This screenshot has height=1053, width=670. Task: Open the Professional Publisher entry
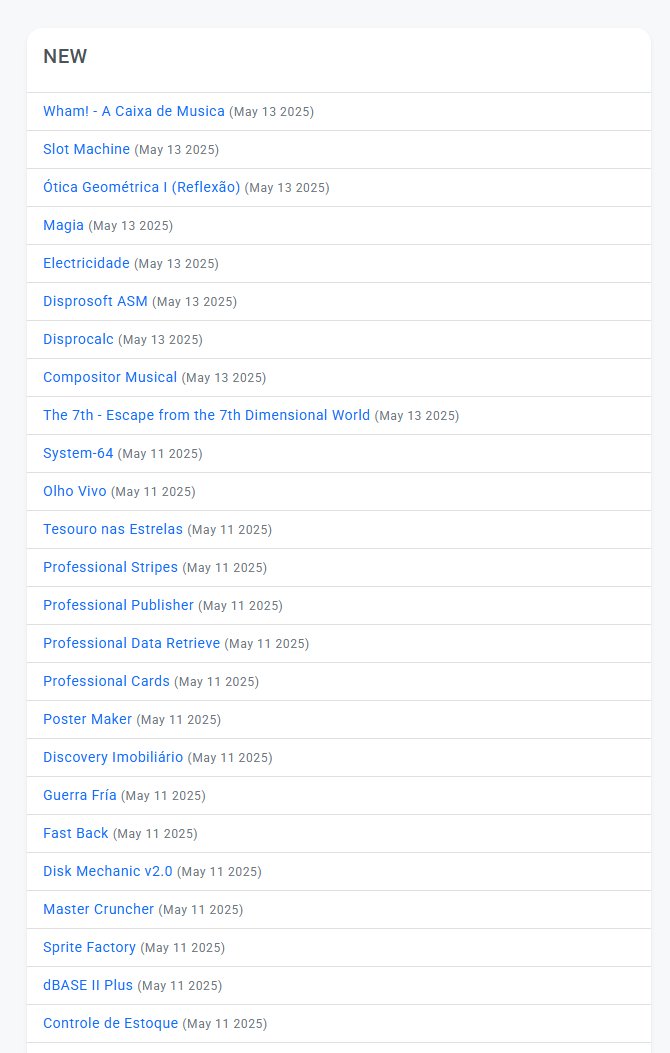pos(118,606)
